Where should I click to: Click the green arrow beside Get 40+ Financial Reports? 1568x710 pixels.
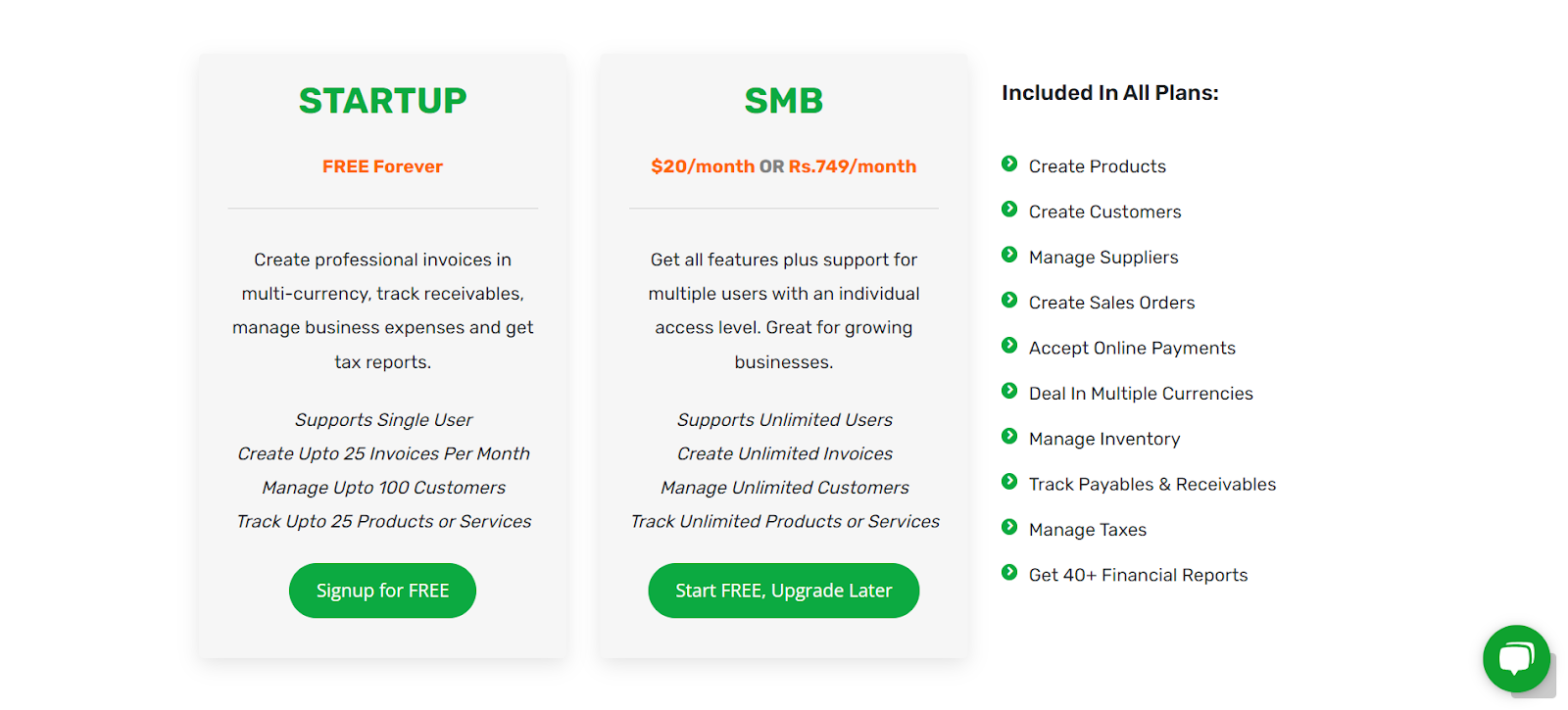pyautogui.click(x=1008, y=573)
